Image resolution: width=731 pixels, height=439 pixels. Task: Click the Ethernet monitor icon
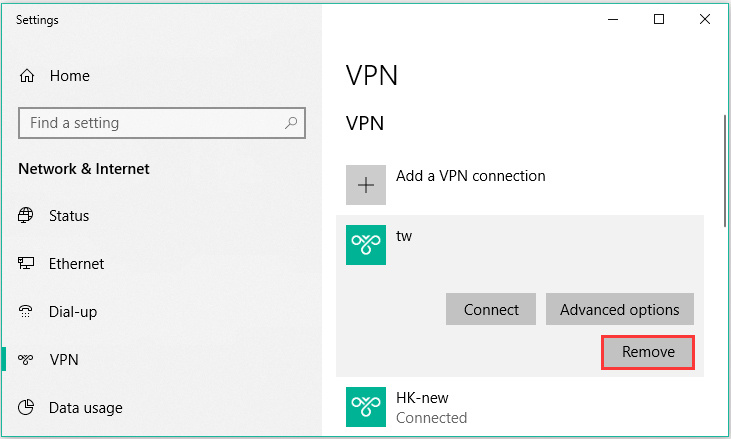point(27,264)
